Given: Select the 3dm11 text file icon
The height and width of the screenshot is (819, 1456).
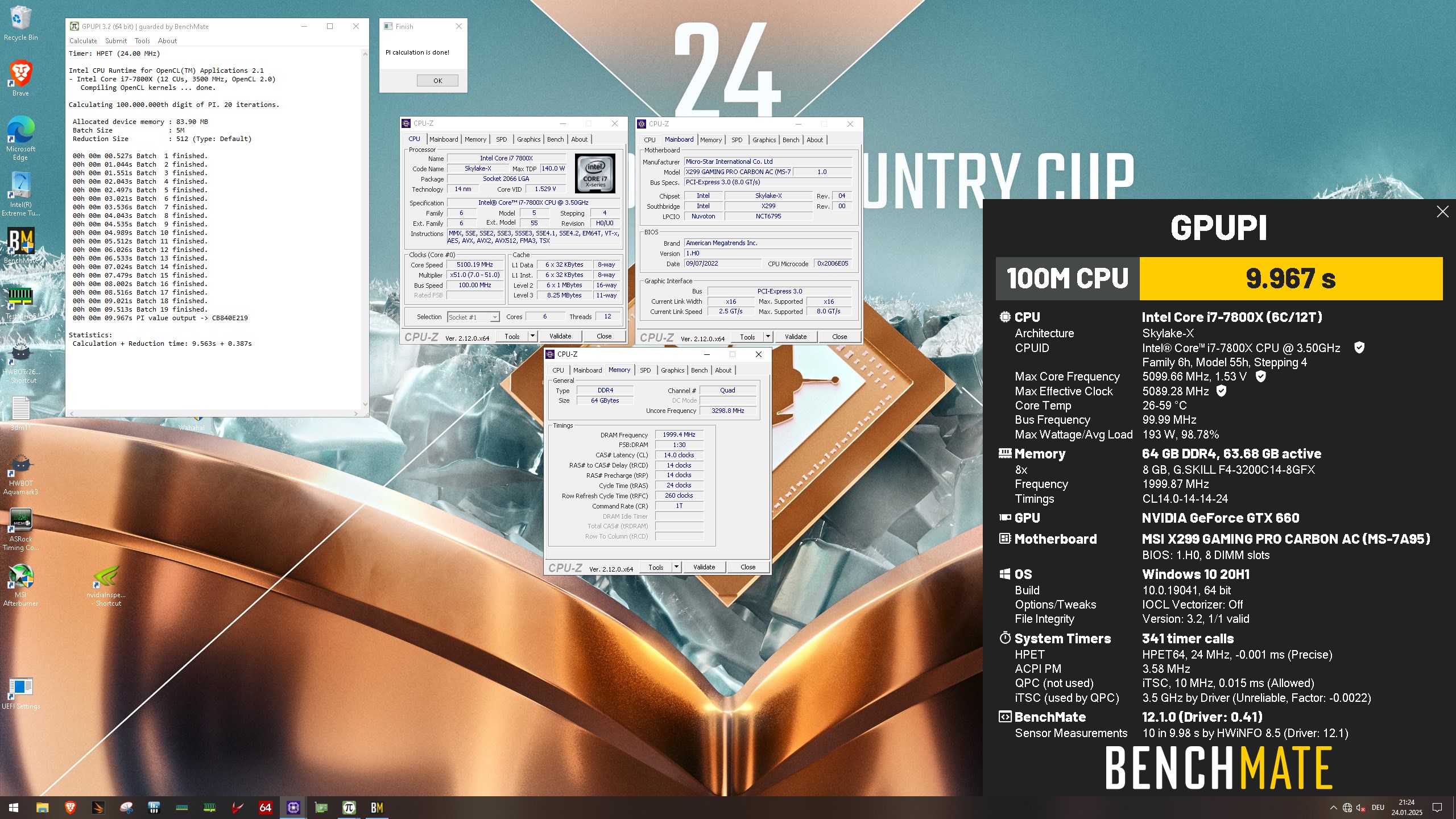Looking at the screenshot, I should pyautogui.click(x=20, y=413).
